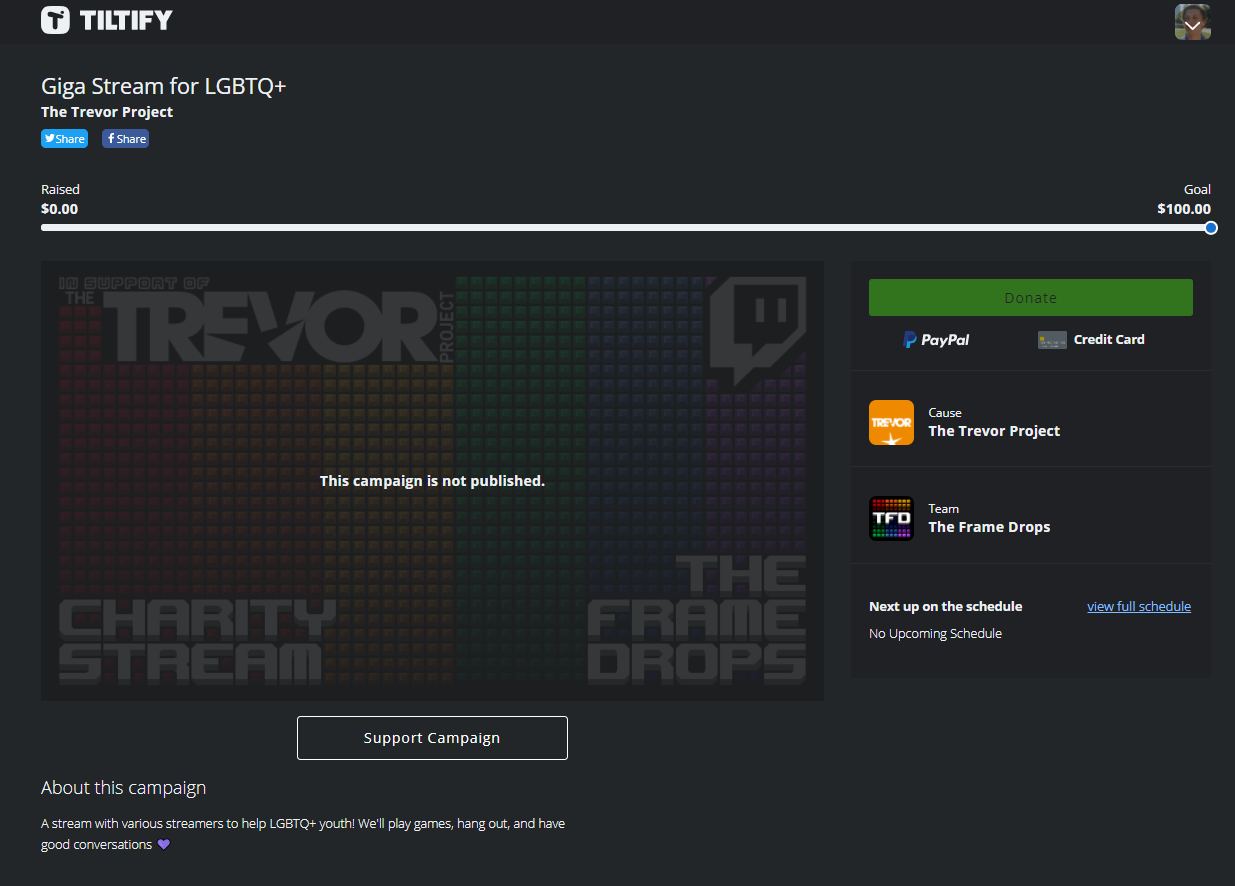This screenshot has height=886, width=1235.
Task: Click the Next up on the schedule heading
Action: (945, 606)
